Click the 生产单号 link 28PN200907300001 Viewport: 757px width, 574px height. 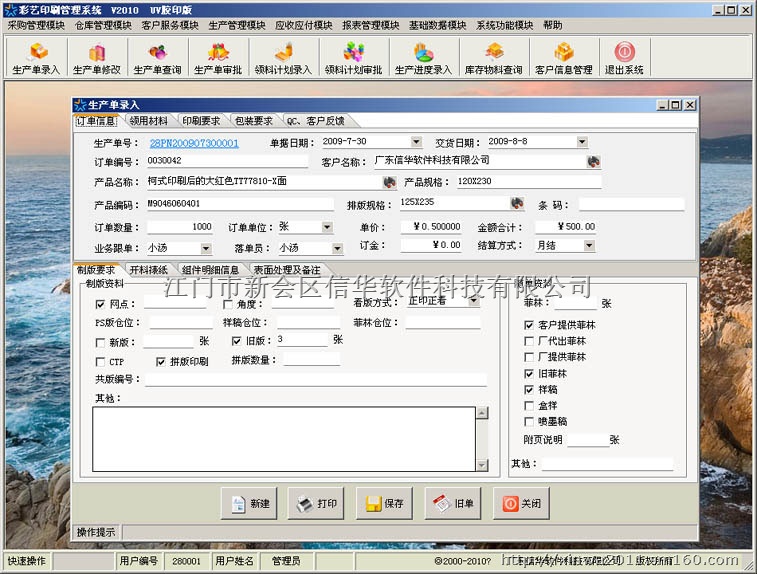pos(194,143)
